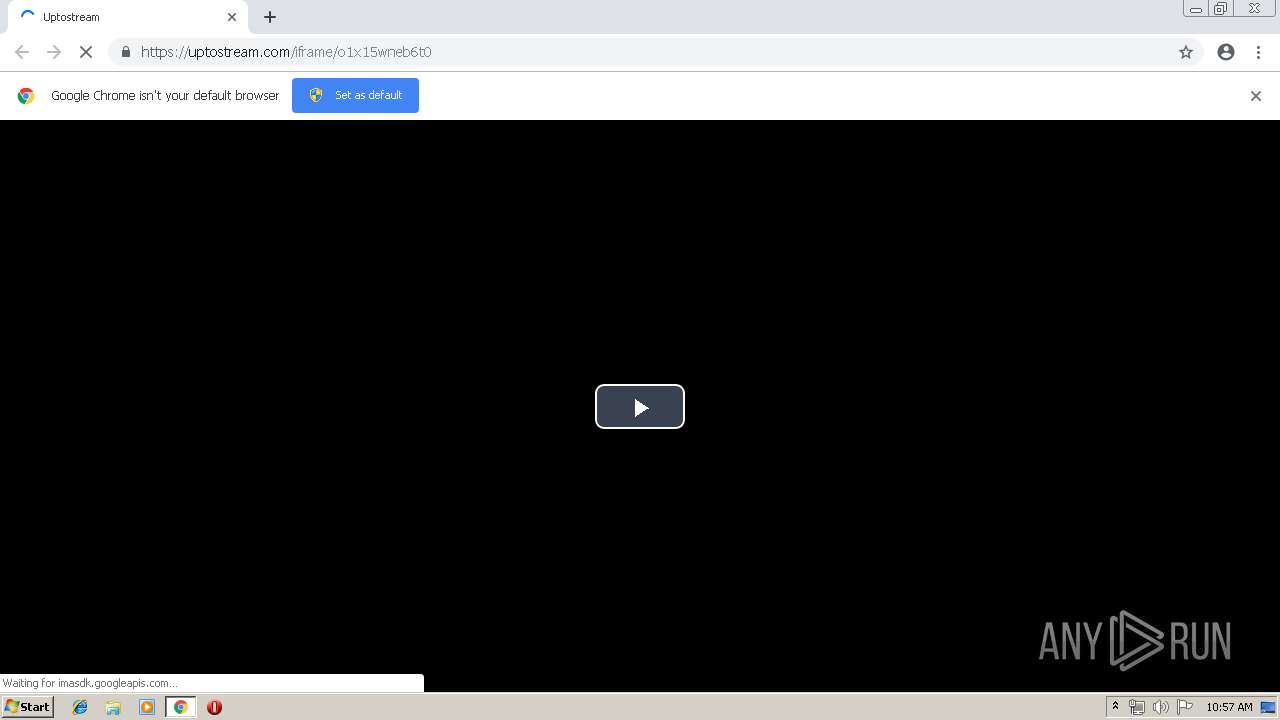Go back to the previous page

pyautogui.click(x=22, y=52)
